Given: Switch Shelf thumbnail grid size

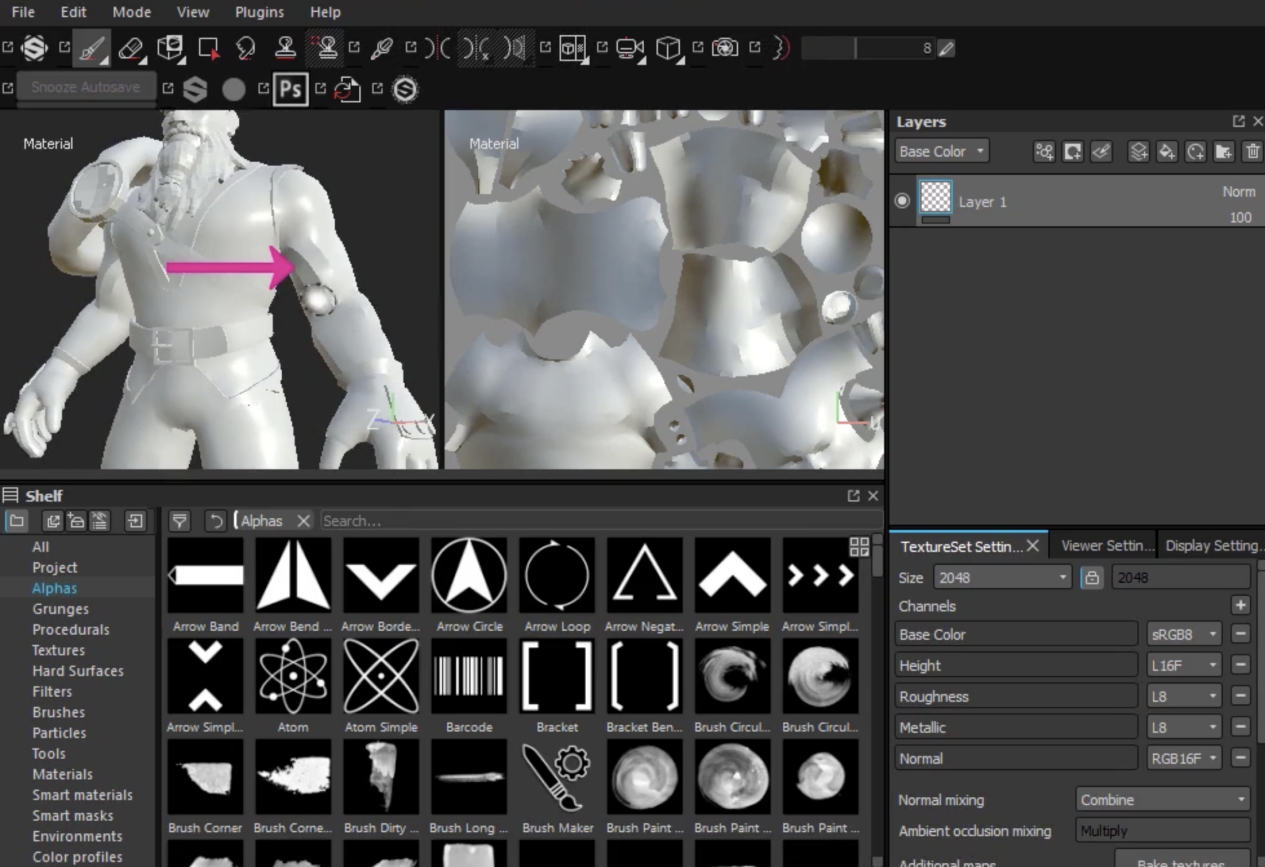Looking at the screenshot, I should coord(859,546).
